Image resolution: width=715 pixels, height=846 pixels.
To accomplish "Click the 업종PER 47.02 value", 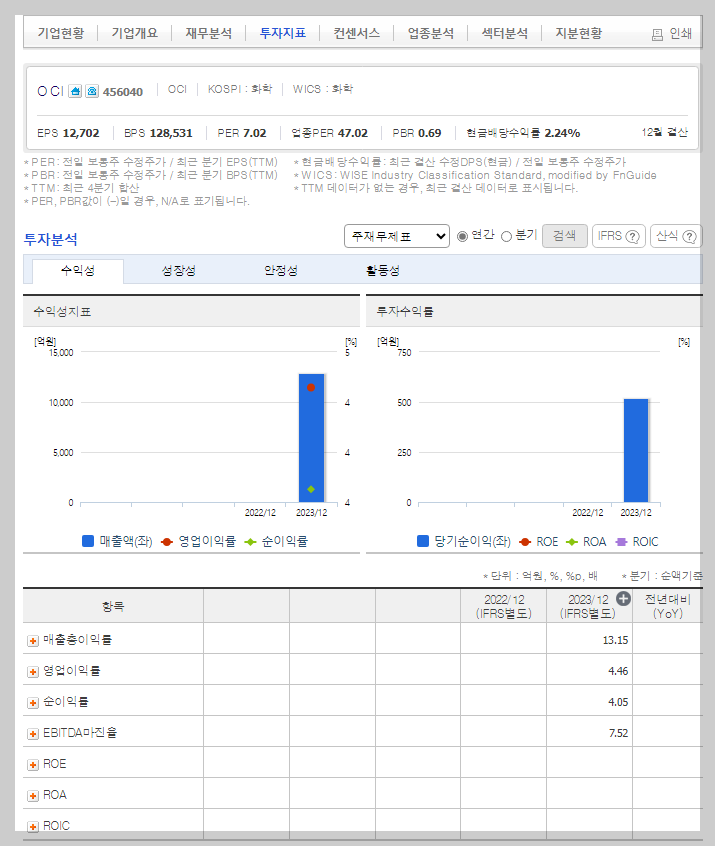I will 352,133.
